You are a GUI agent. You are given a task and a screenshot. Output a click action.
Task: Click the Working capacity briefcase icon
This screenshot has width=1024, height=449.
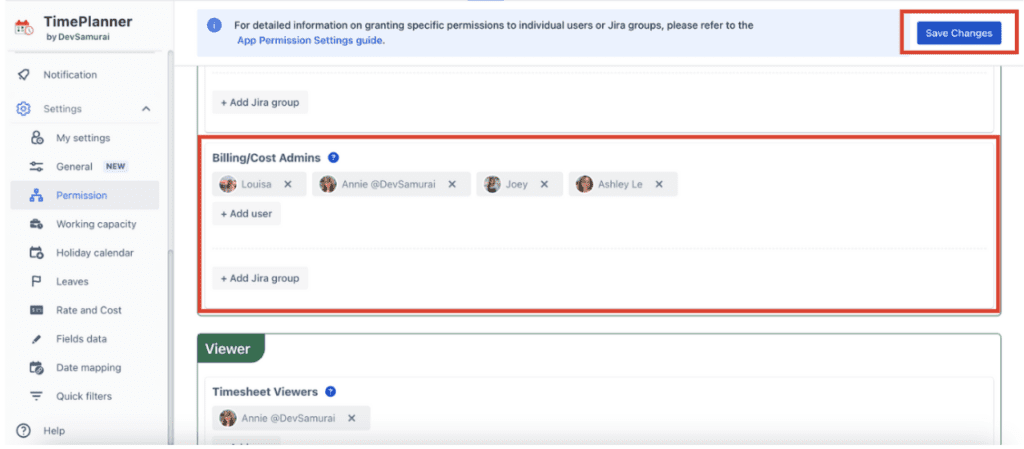pyautogui.click(x=37, y=224)
